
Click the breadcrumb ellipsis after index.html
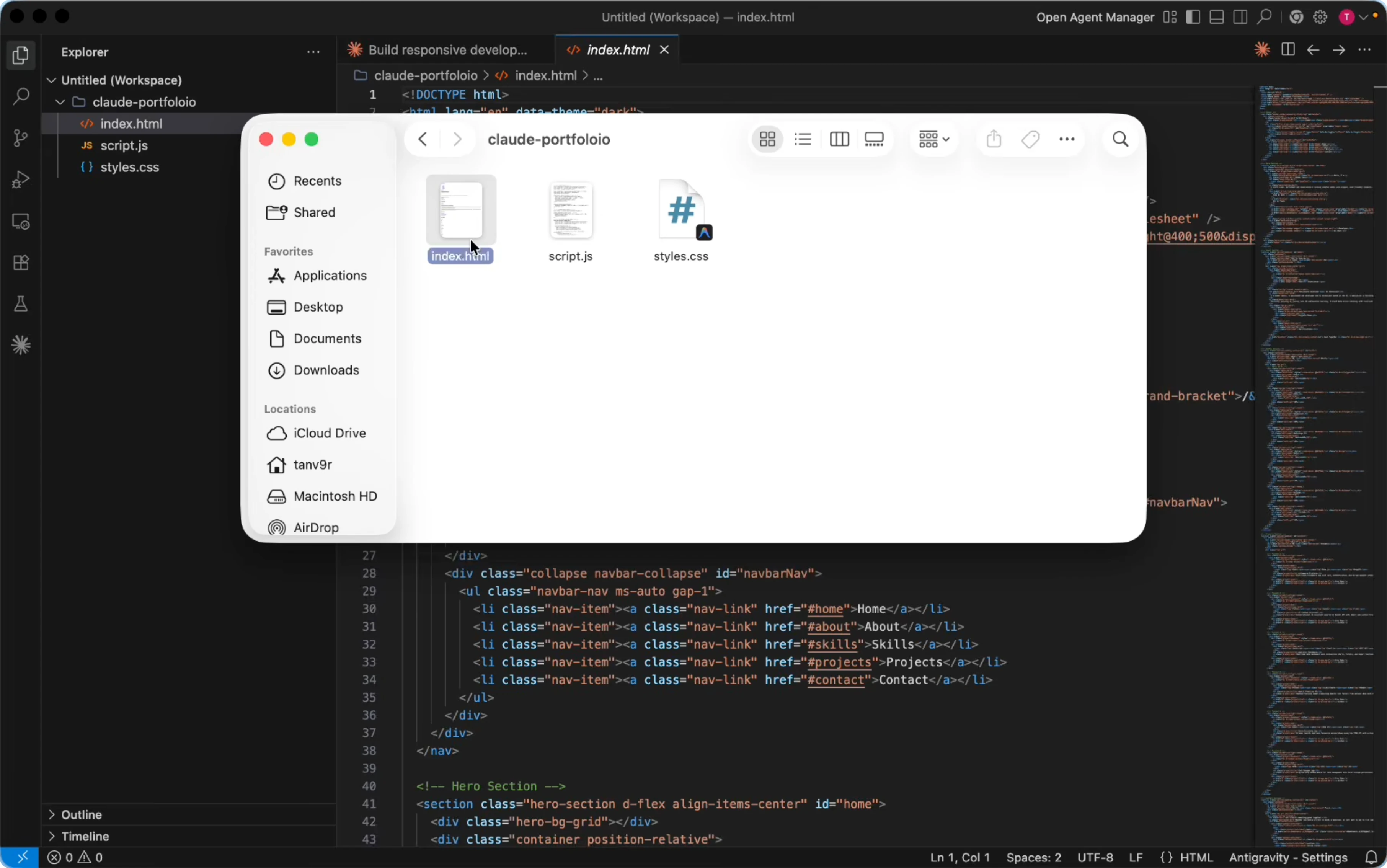coord(598,76)
